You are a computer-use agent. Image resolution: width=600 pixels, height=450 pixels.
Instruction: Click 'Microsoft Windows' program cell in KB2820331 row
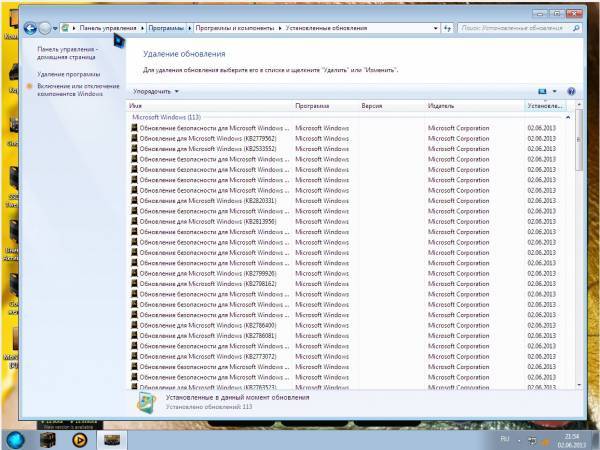pyautogui.click(x=322, y=201)
